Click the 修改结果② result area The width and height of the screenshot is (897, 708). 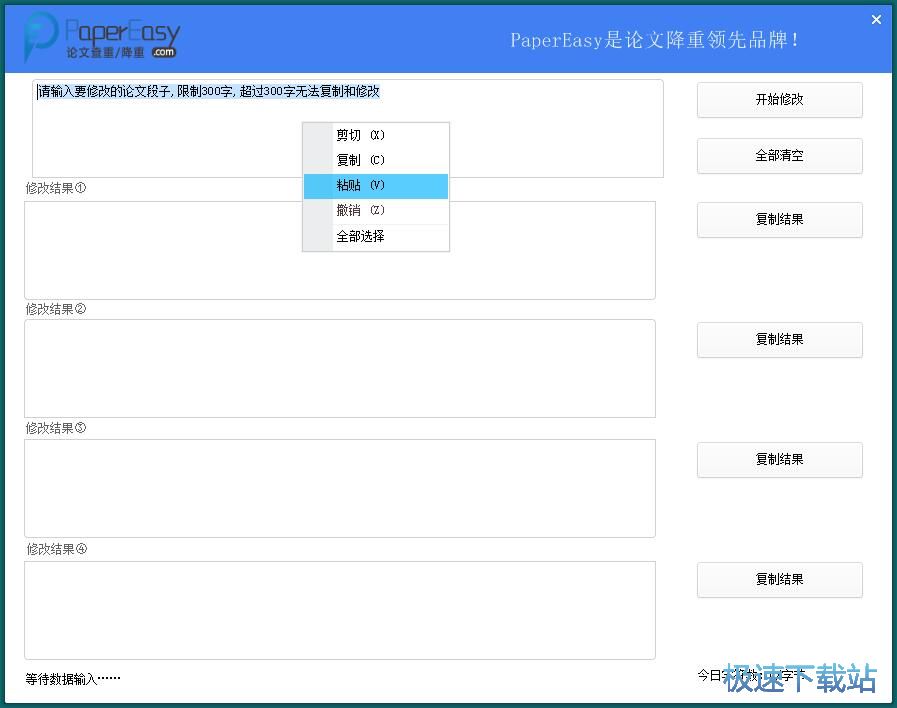pos(340,368)
